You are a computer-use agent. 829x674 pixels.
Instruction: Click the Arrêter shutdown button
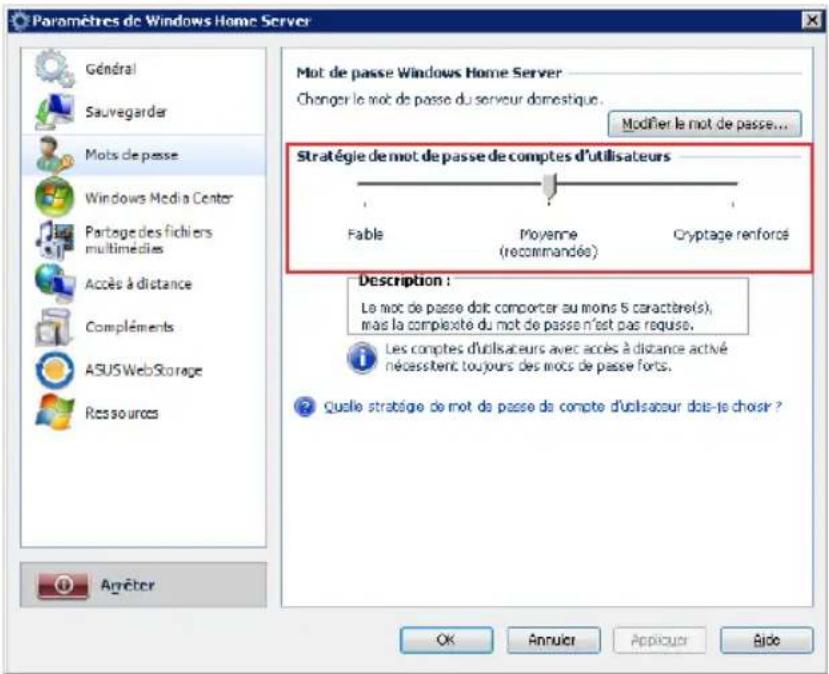[143, 585]
